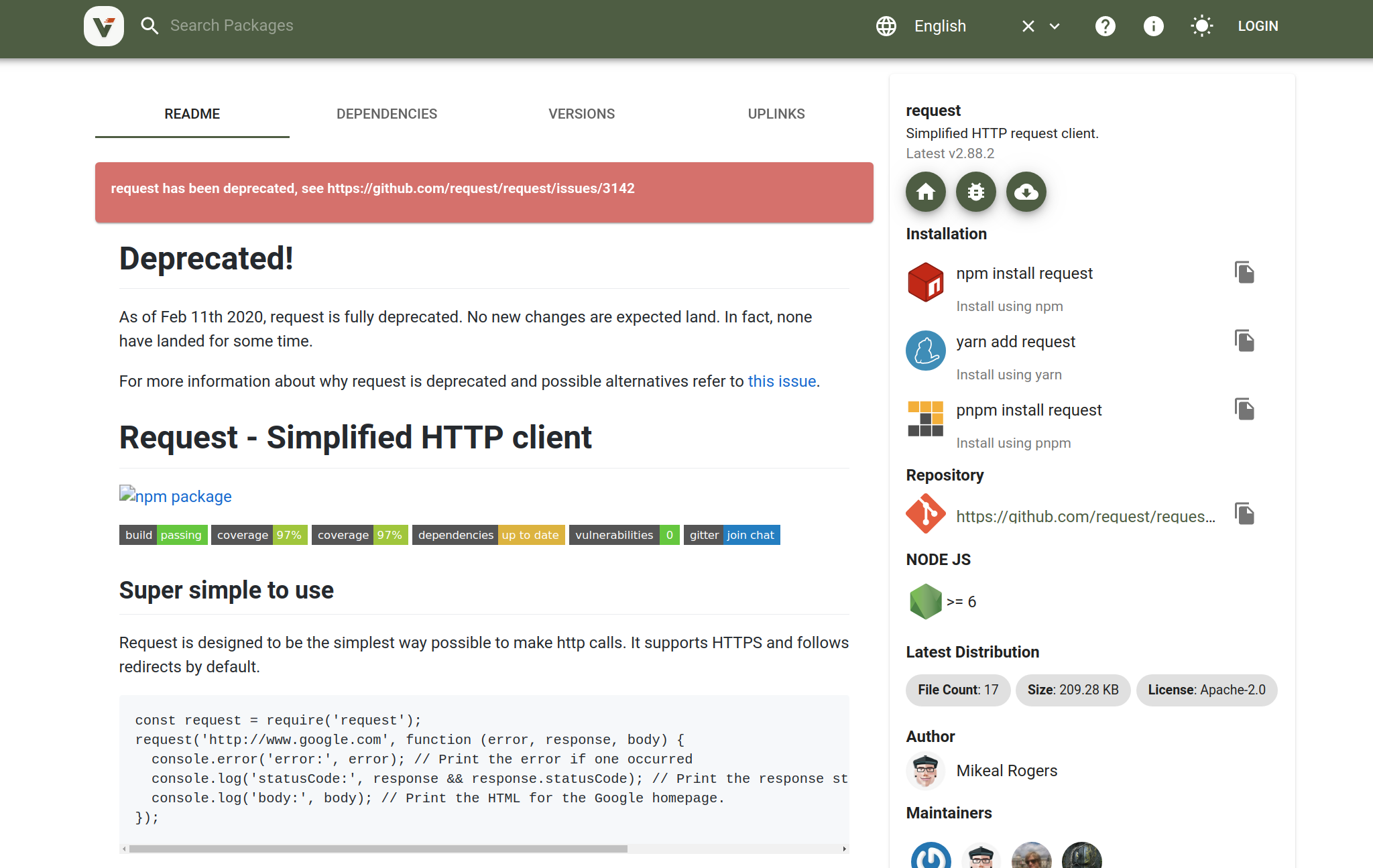Open the package homepage icon button
Viewport: 1373px width, 868px height.
pos(925,192)
